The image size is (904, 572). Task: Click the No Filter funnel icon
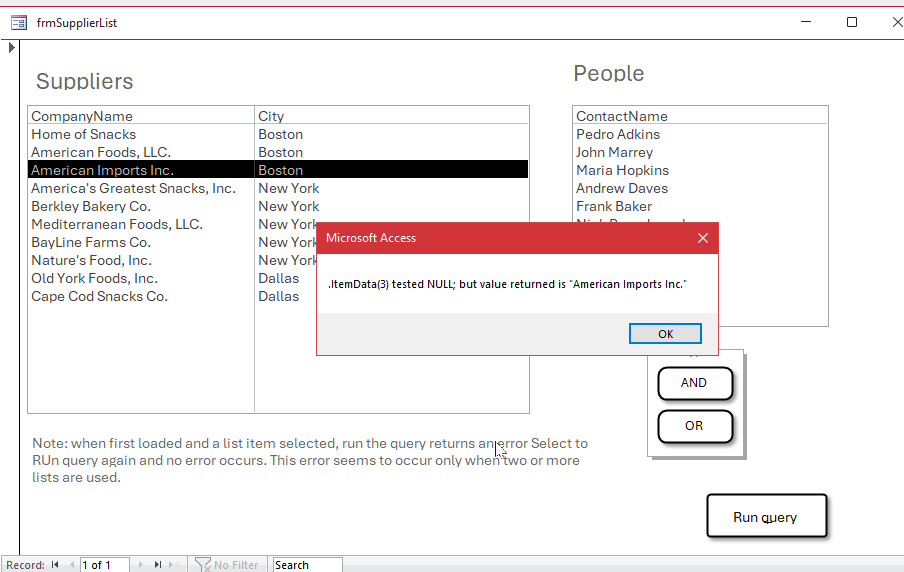(x=203, y=565)
